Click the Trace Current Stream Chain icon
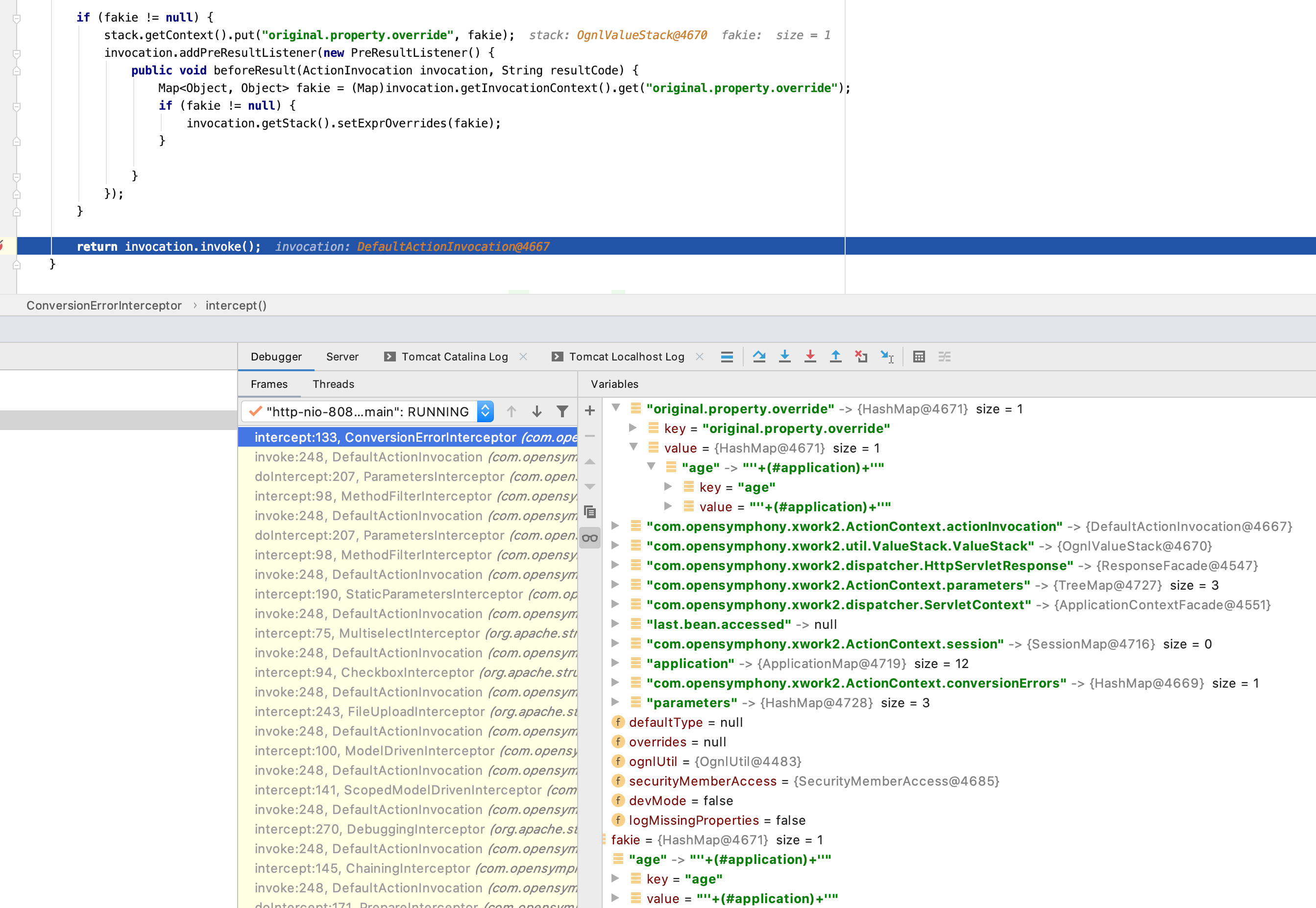The image size is (1316, 908). coord(944,357)
